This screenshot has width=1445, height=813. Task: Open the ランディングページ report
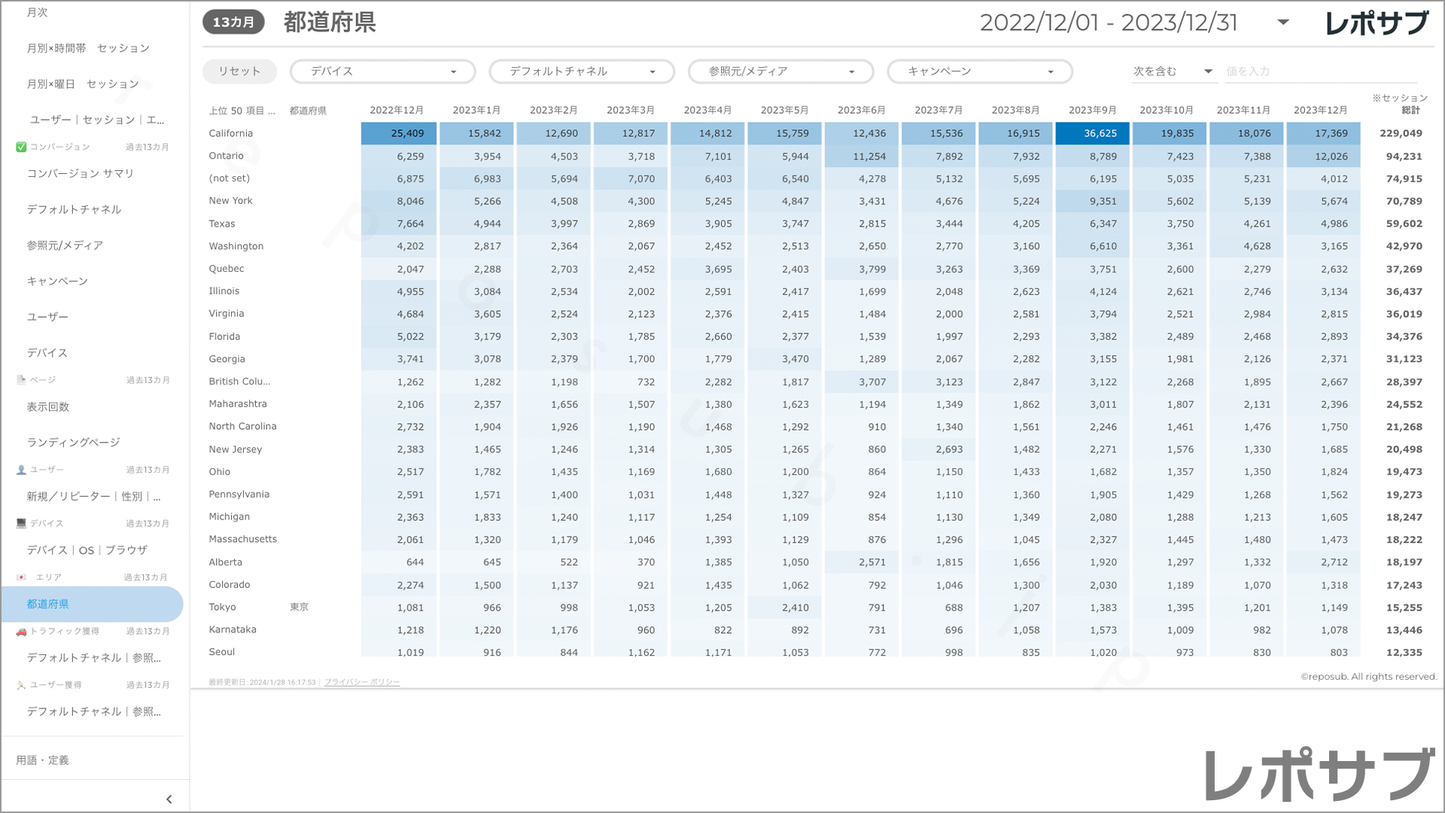pos(73,442)
